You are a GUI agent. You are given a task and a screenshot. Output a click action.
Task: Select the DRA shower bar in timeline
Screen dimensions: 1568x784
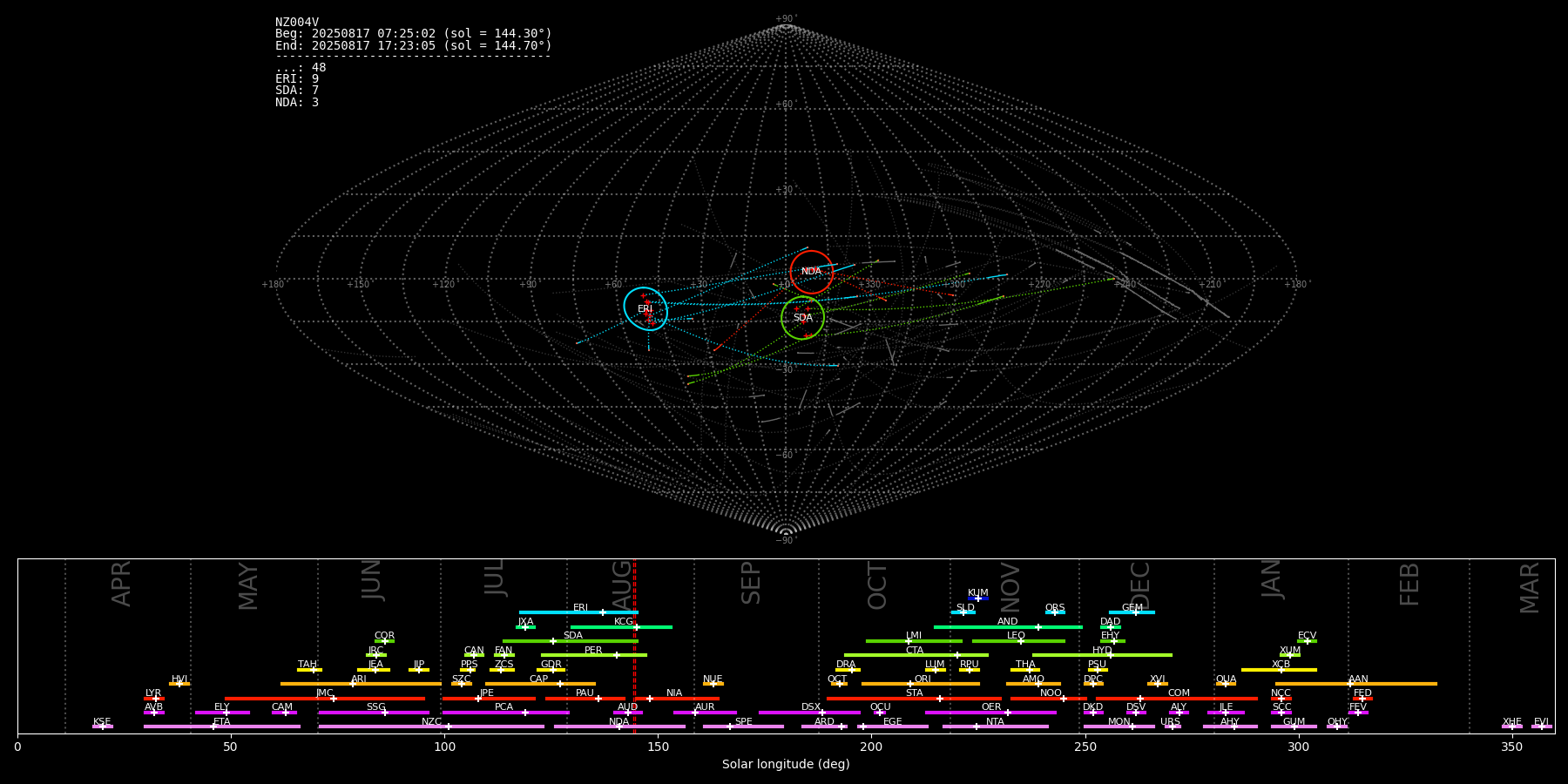click(848, 670)
